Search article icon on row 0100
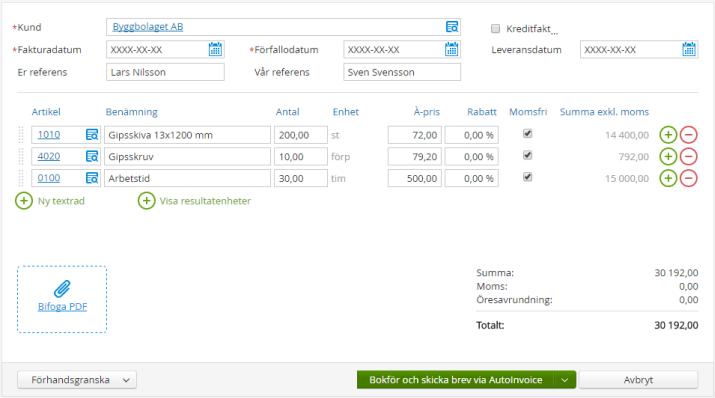The image size is (715, 398). click(x=92, y=178)
